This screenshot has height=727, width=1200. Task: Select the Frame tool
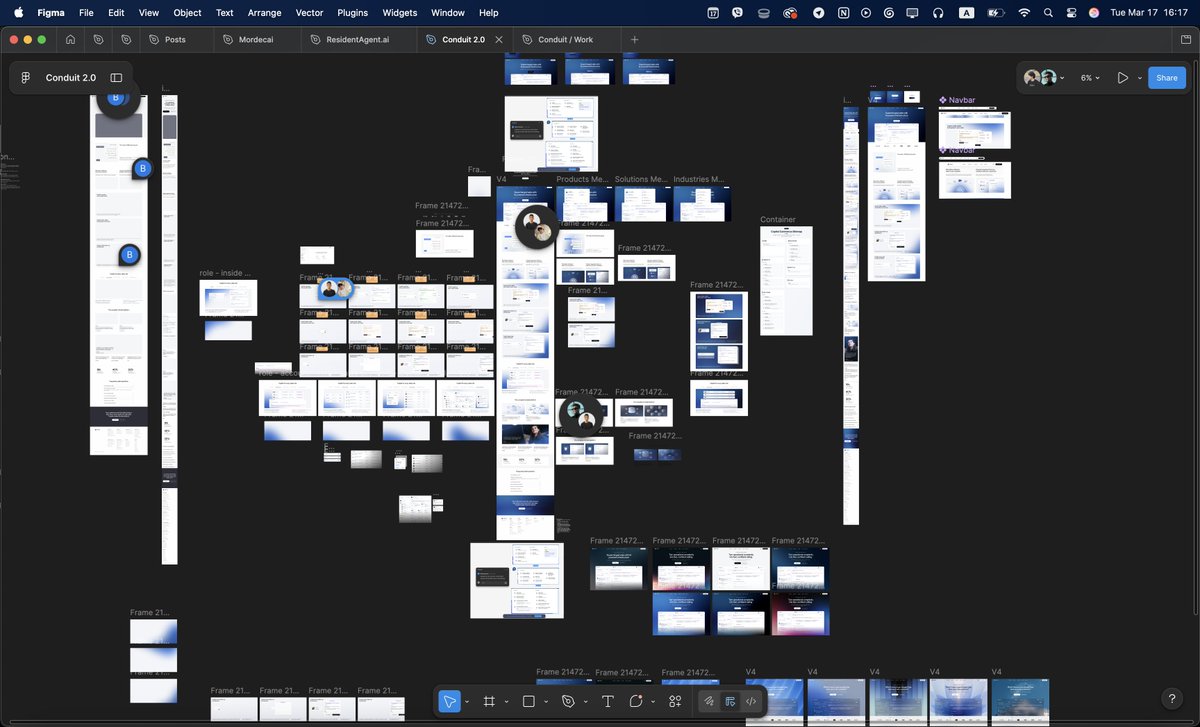click(x=489, y=701)
